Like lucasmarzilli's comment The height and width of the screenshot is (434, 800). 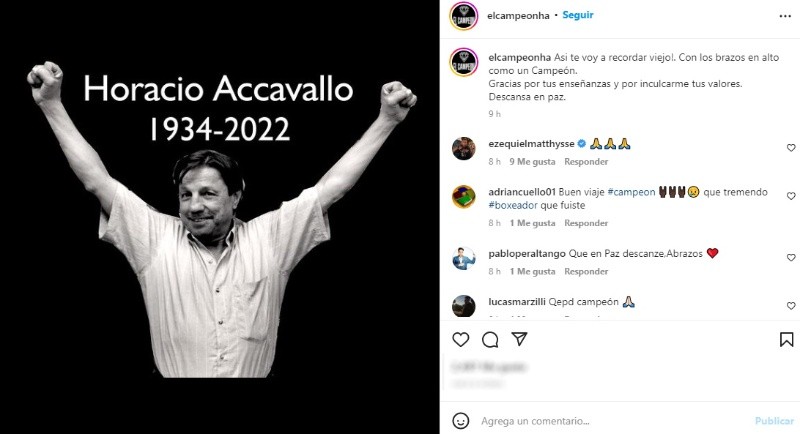pos(791,306)
